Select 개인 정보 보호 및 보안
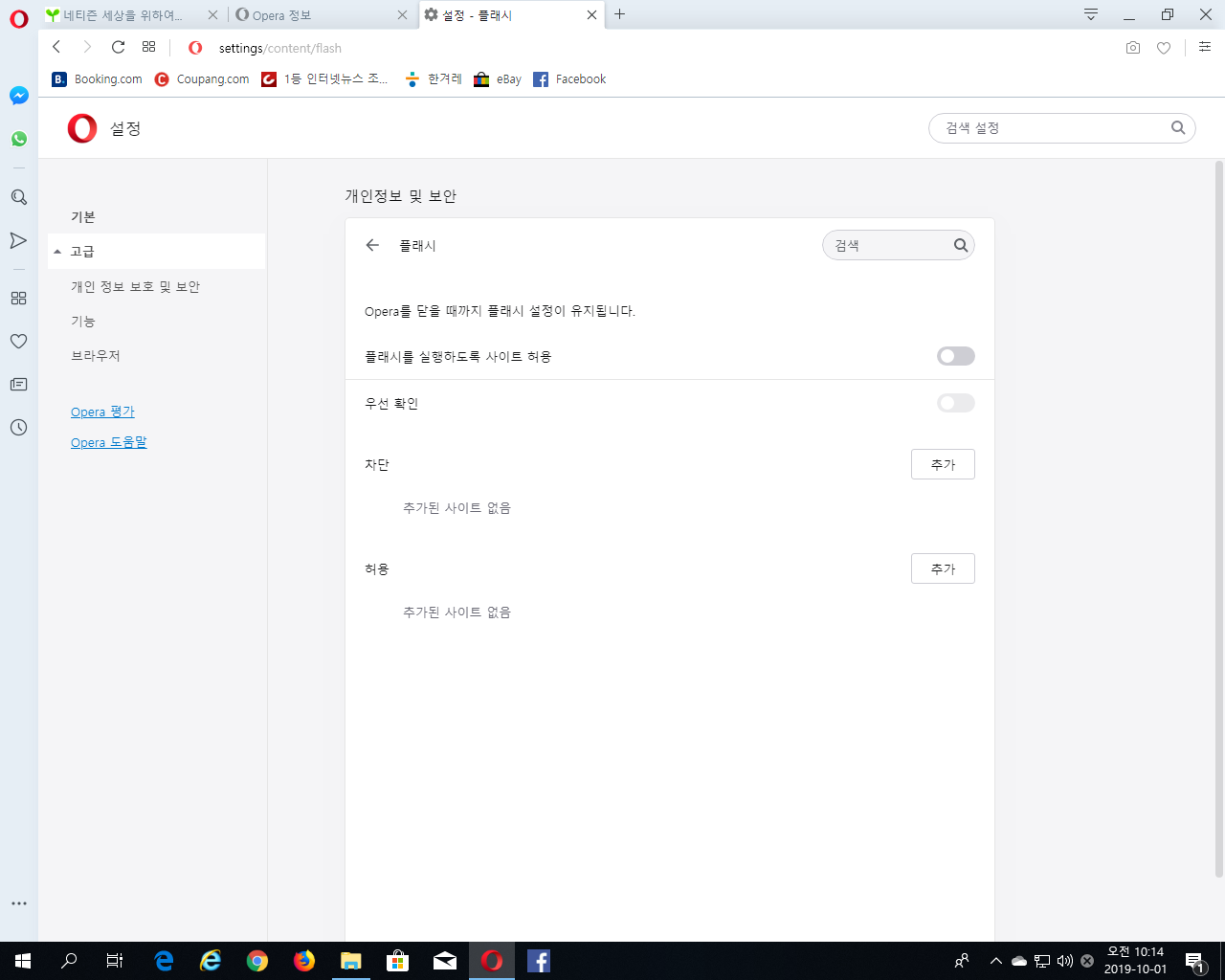This screenshot has height=980, width=1225. point(136,287)
